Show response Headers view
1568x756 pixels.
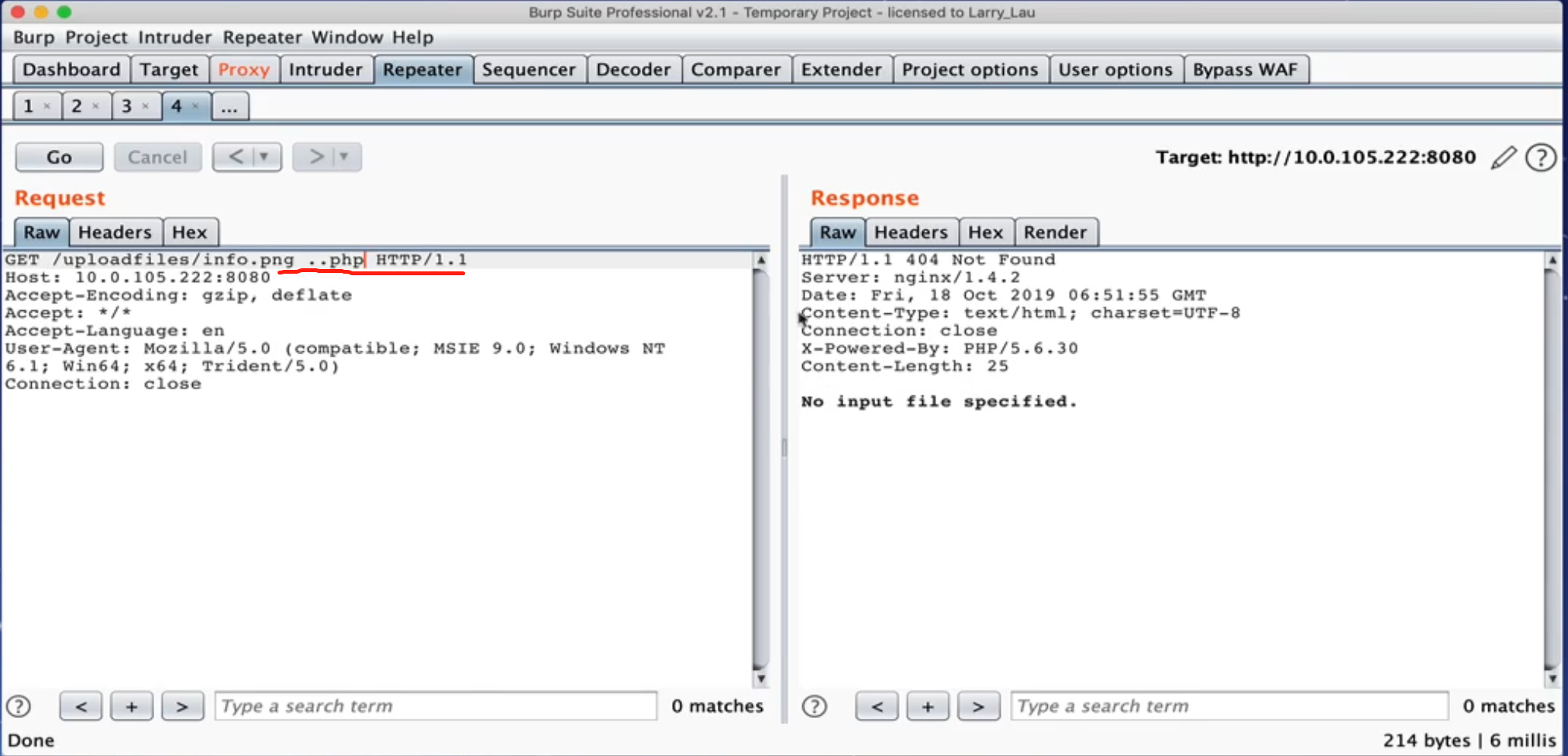pyautogui.click(x=911, y=233)
